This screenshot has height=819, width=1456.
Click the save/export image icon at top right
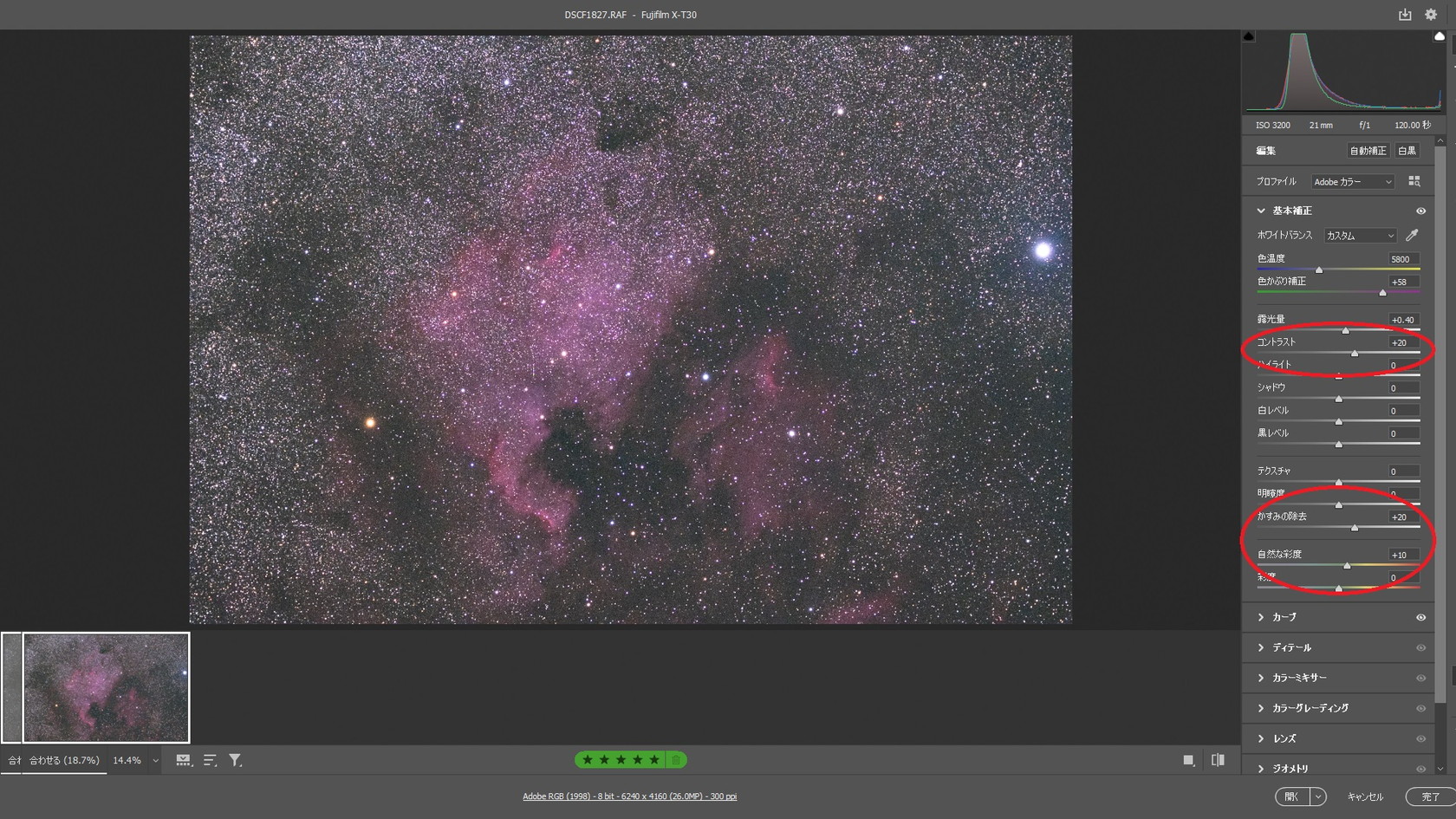[x=1405, y=15]
